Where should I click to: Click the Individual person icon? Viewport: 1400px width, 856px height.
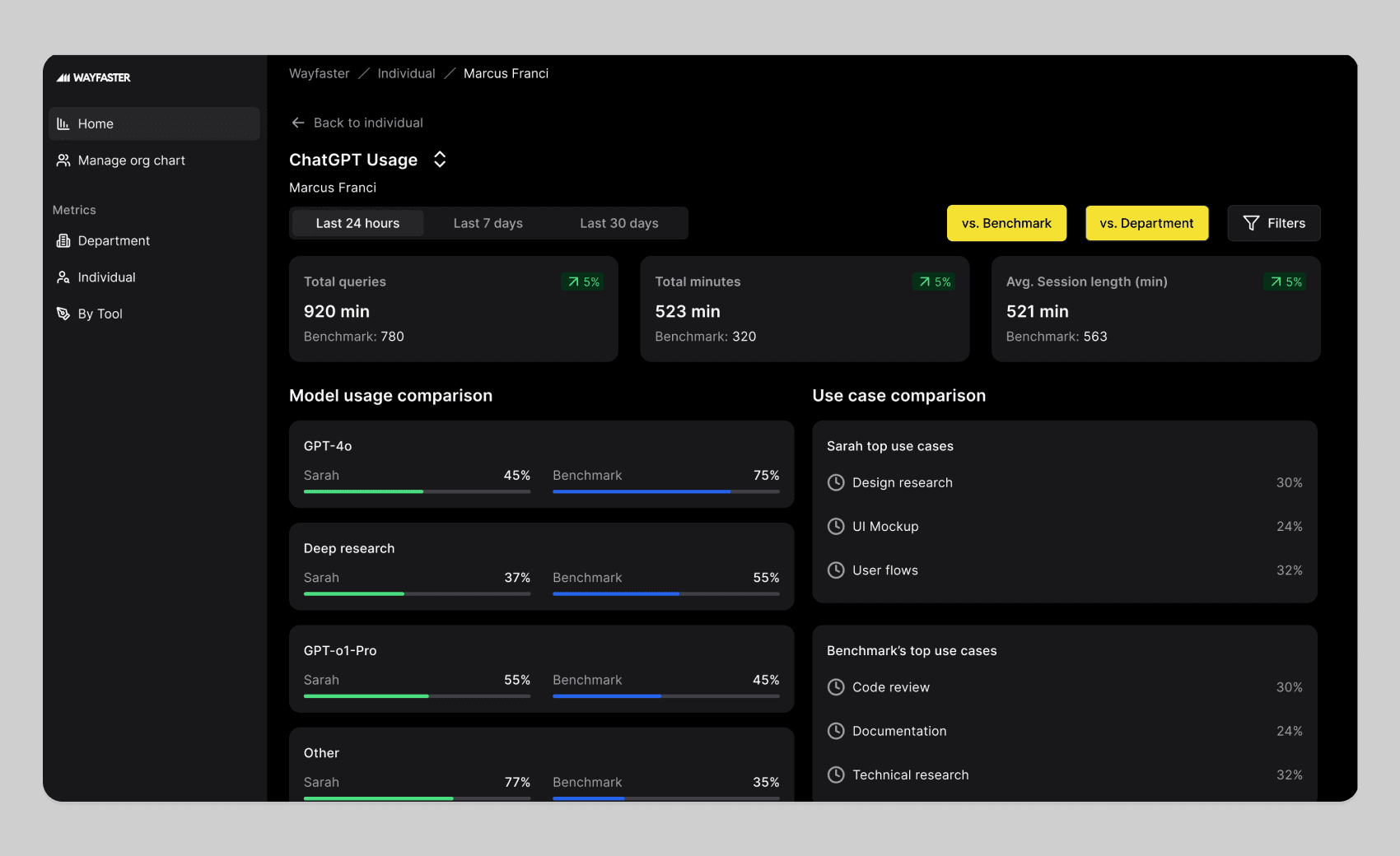[x=63, y=277]
